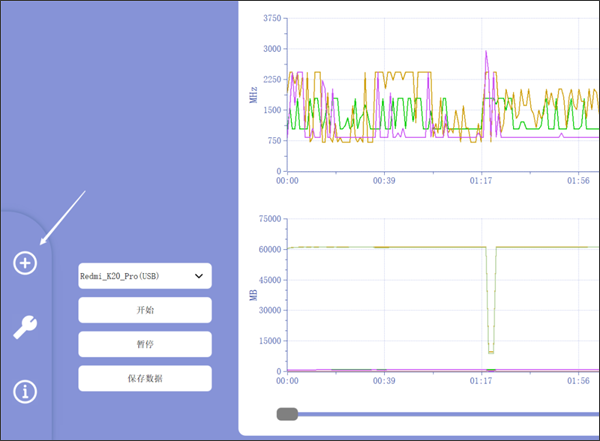
Task: Open the info icon in sidebar
Action: 25,391
